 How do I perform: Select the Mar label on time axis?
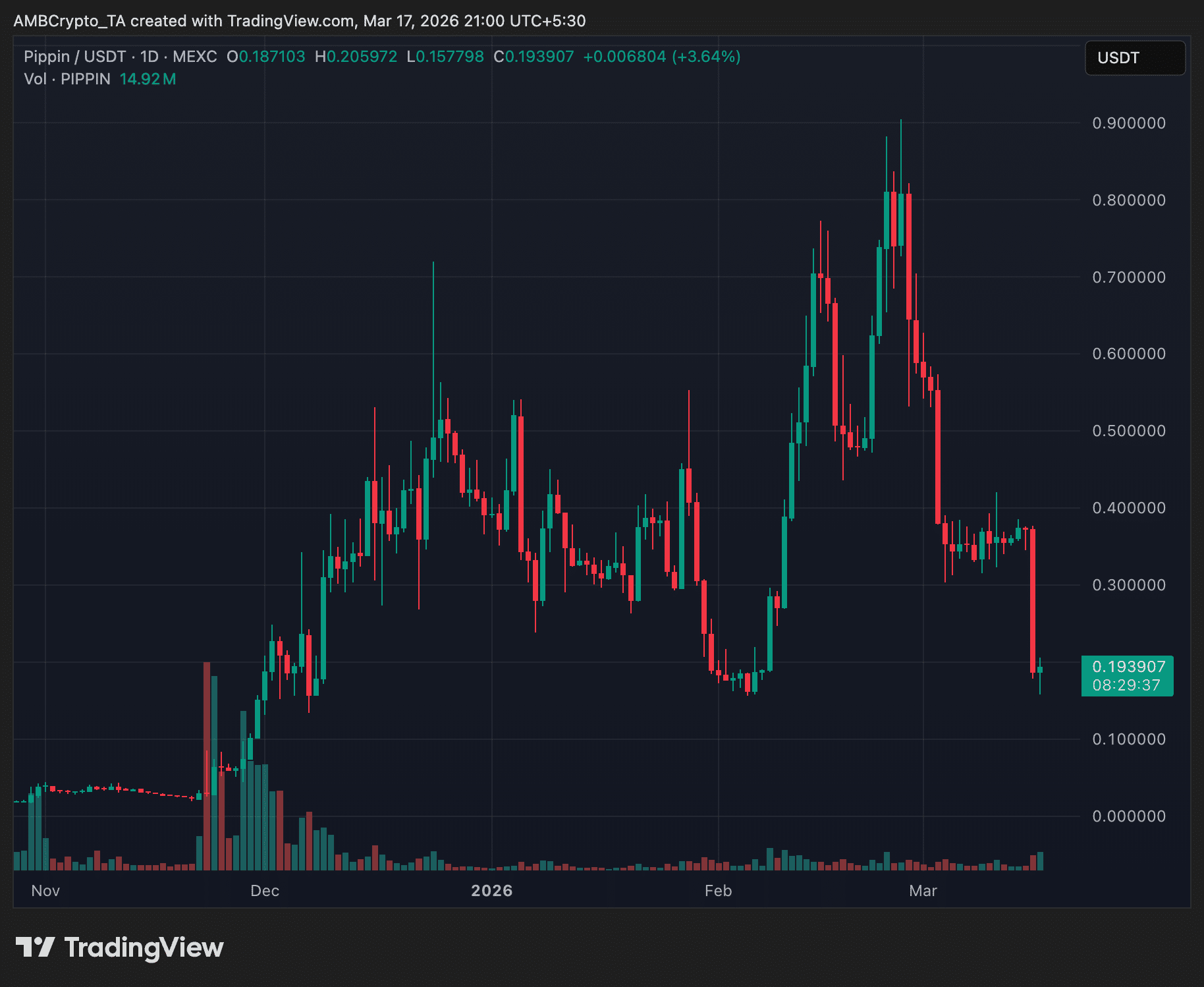click(923, 891)
